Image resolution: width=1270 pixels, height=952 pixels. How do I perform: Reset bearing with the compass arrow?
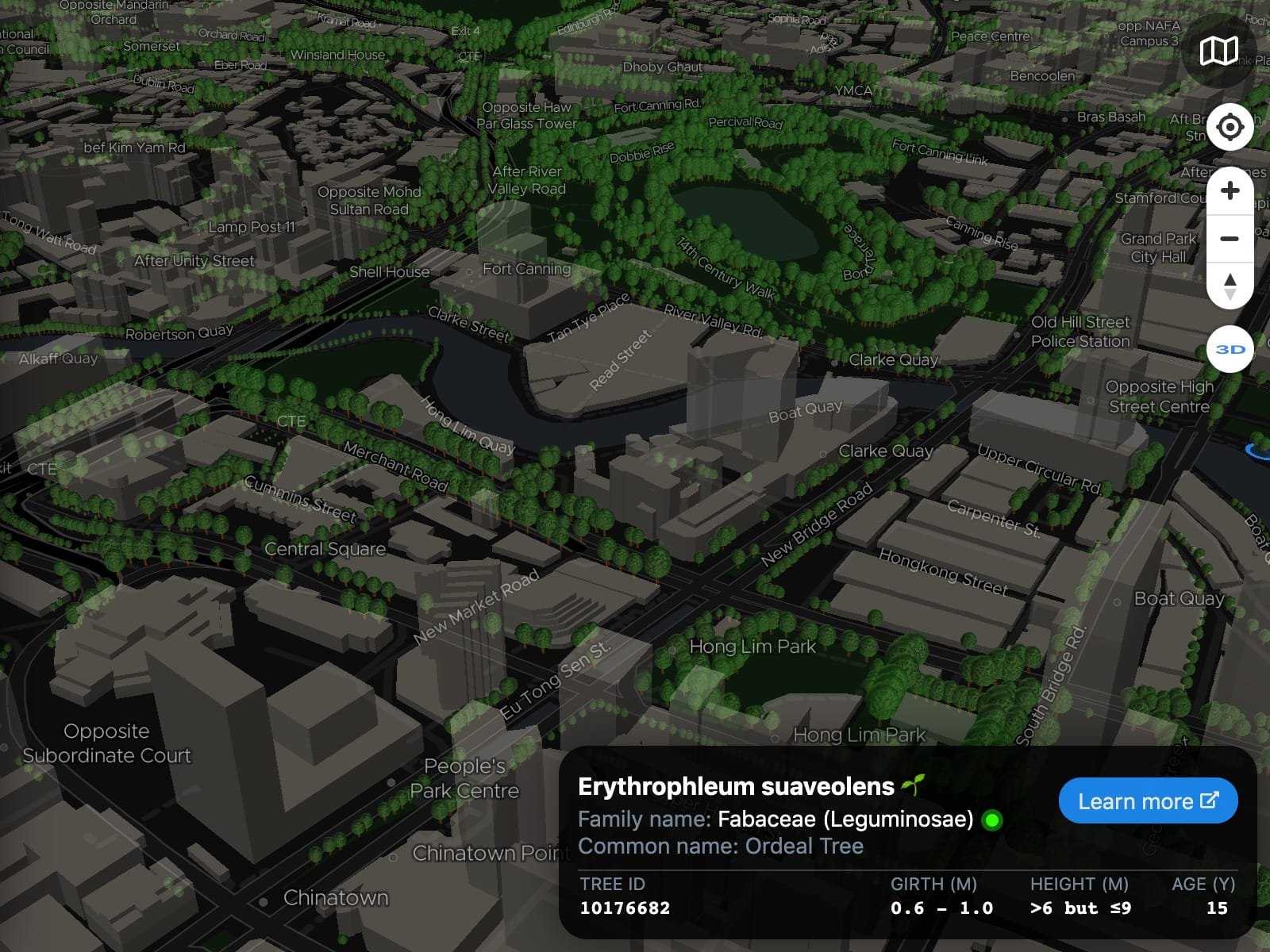pyautogui.click(x=1230, y=286)
